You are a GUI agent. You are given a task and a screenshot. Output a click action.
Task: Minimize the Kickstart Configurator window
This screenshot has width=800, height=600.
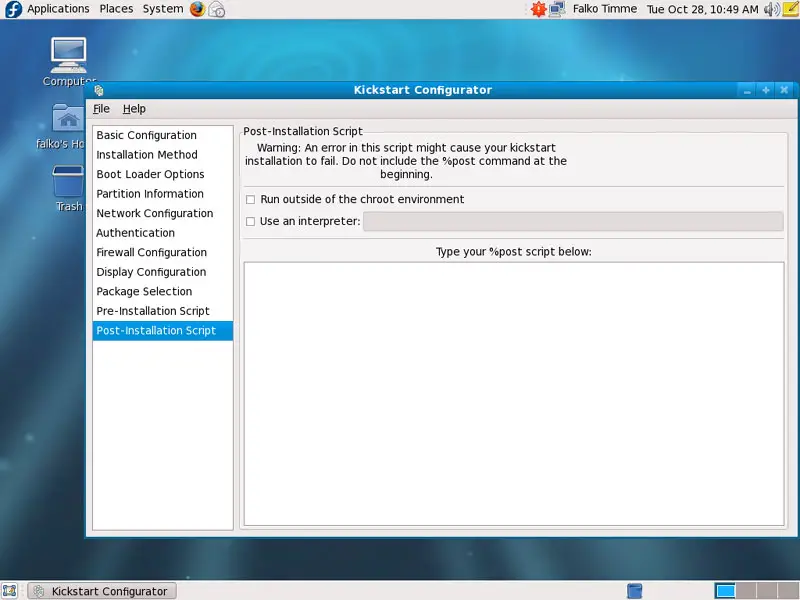point(747,90)
